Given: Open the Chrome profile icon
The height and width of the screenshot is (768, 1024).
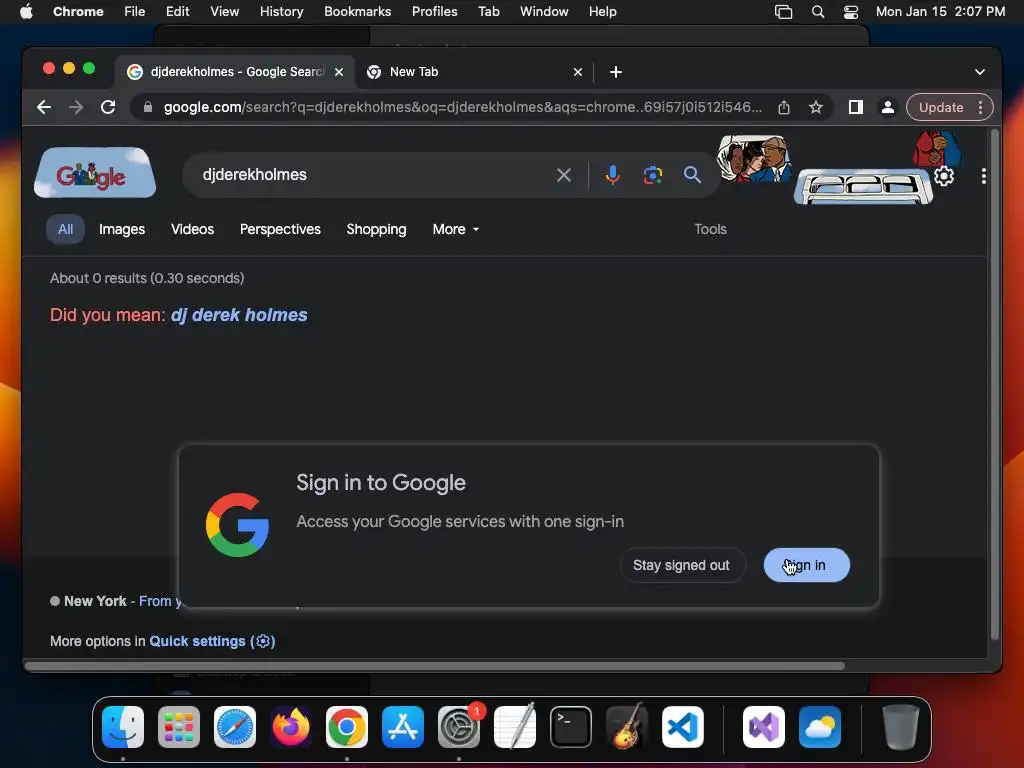Looking at the screenshot, I should (888, 107).
